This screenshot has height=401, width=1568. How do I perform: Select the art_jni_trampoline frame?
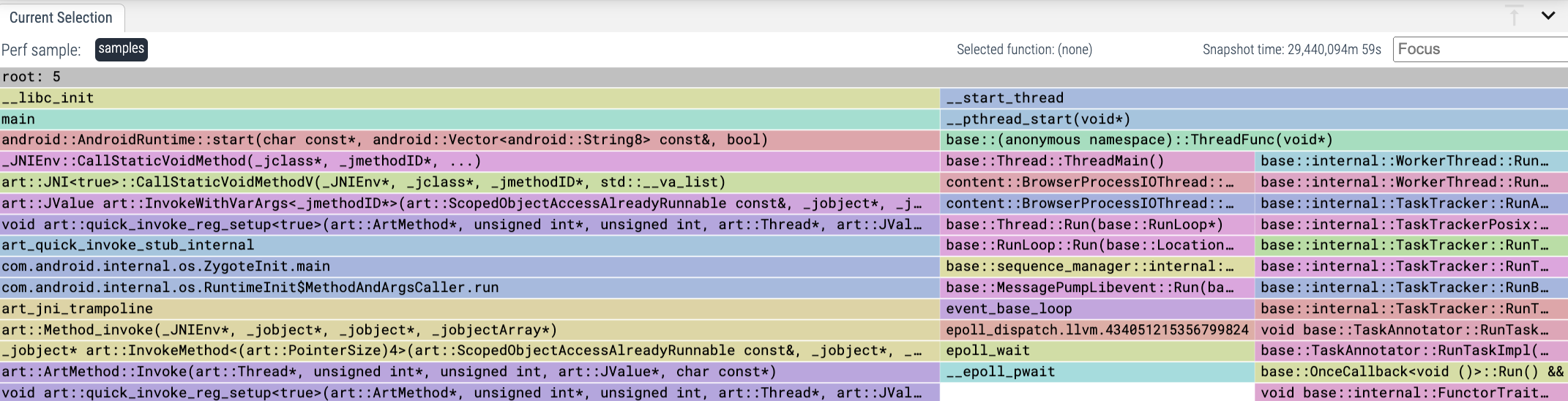(468, 309)
